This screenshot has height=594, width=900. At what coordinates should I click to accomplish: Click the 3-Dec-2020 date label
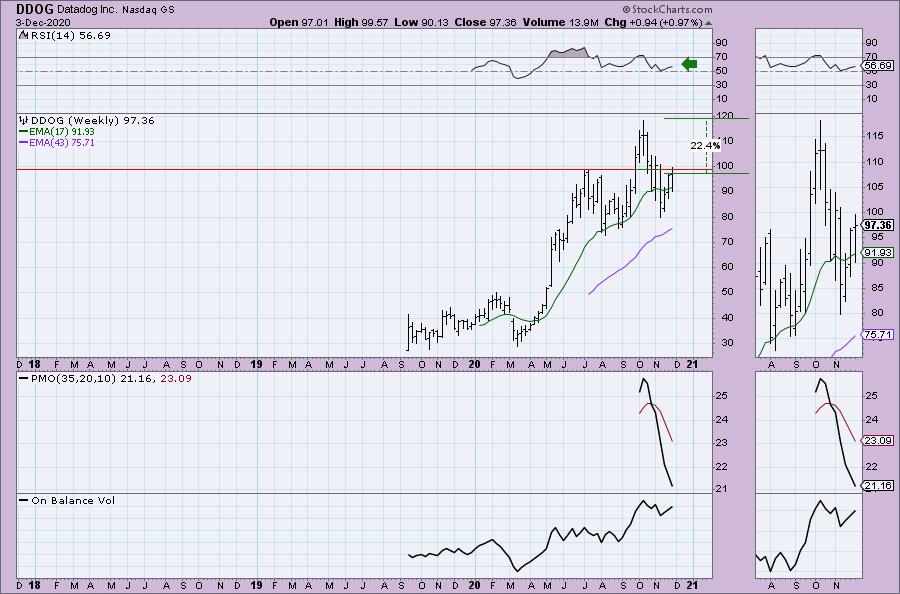click(x=43, y=22)
